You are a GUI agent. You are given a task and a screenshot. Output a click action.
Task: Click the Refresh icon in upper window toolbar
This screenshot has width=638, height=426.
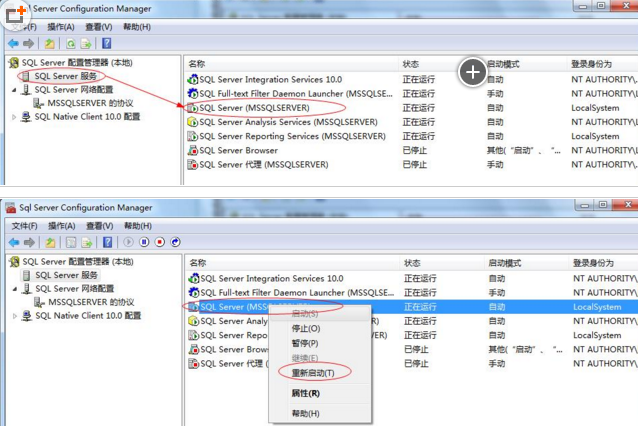71,43
